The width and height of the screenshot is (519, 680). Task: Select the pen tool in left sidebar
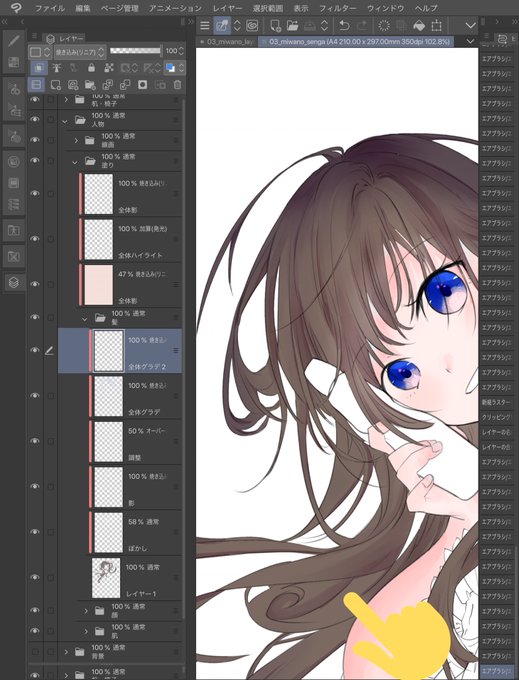tap(13, 41)
